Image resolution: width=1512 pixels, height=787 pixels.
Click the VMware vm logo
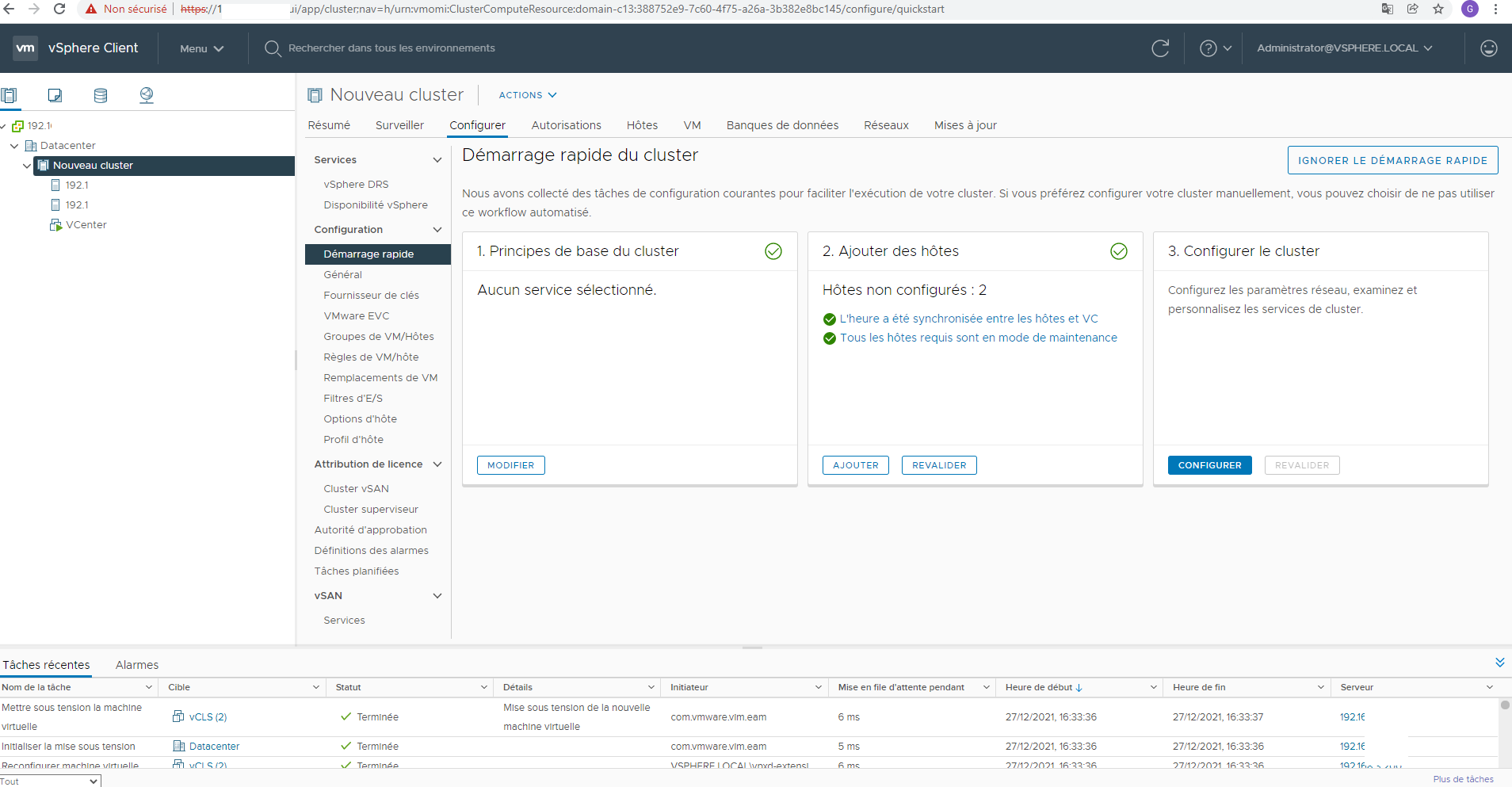(25, 48)
